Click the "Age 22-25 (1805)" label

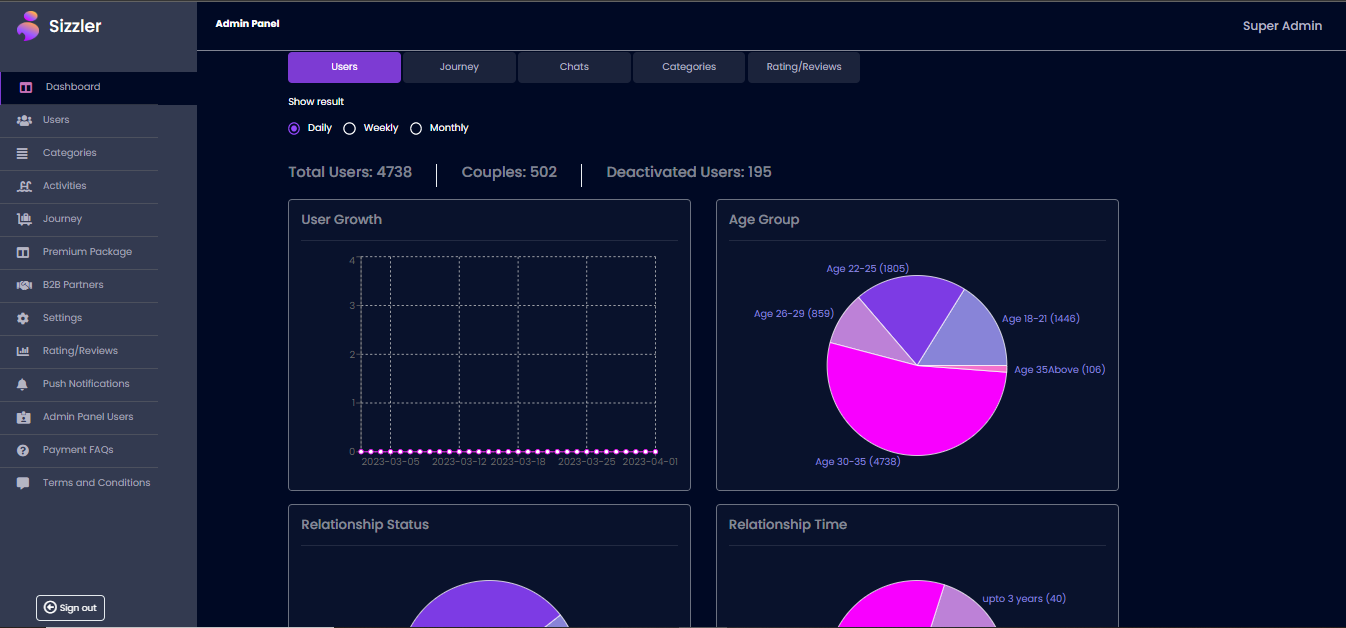coord(868,268)
